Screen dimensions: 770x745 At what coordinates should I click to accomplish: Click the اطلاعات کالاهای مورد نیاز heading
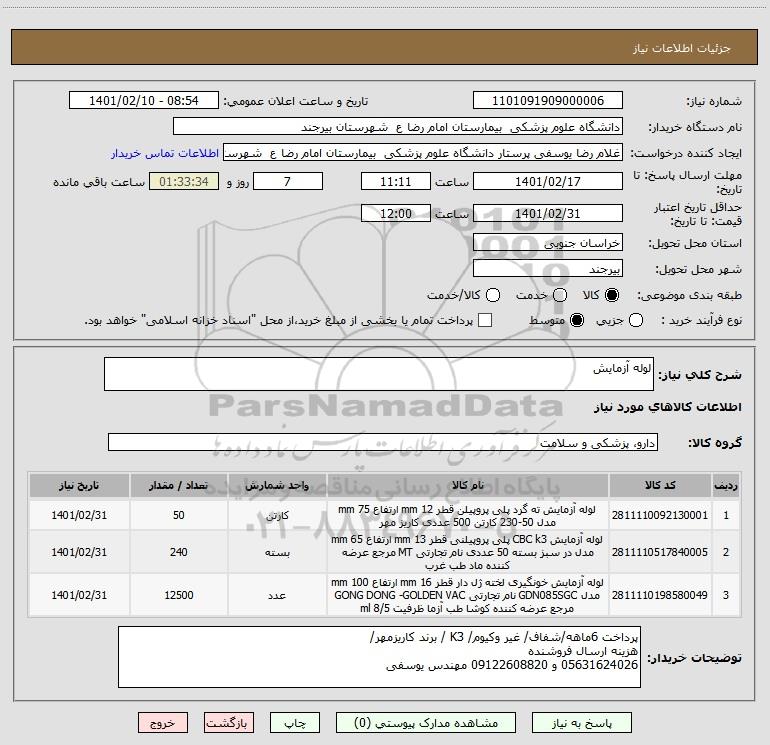(667, 407)
